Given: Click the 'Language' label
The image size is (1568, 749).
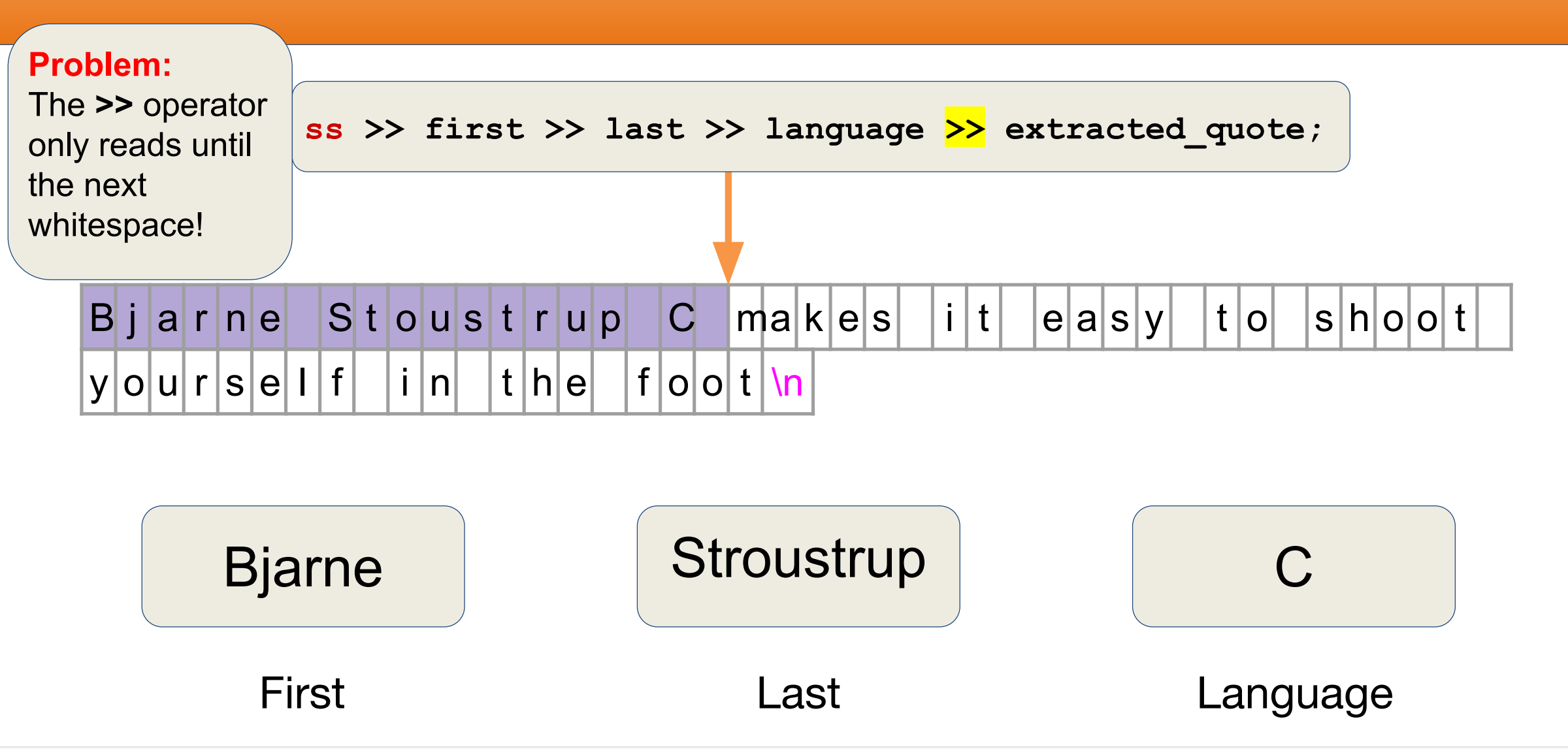Looking at the screenshot, I should click(1295, 694).
